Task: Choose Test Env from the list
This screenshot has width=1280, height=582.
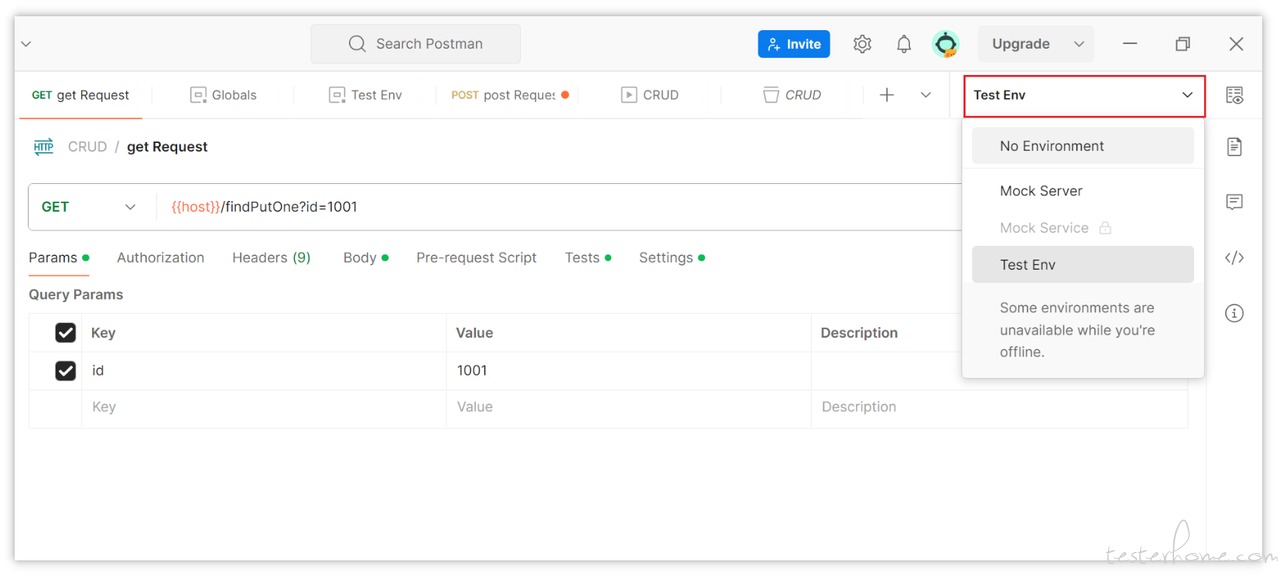Action: 1083,265
